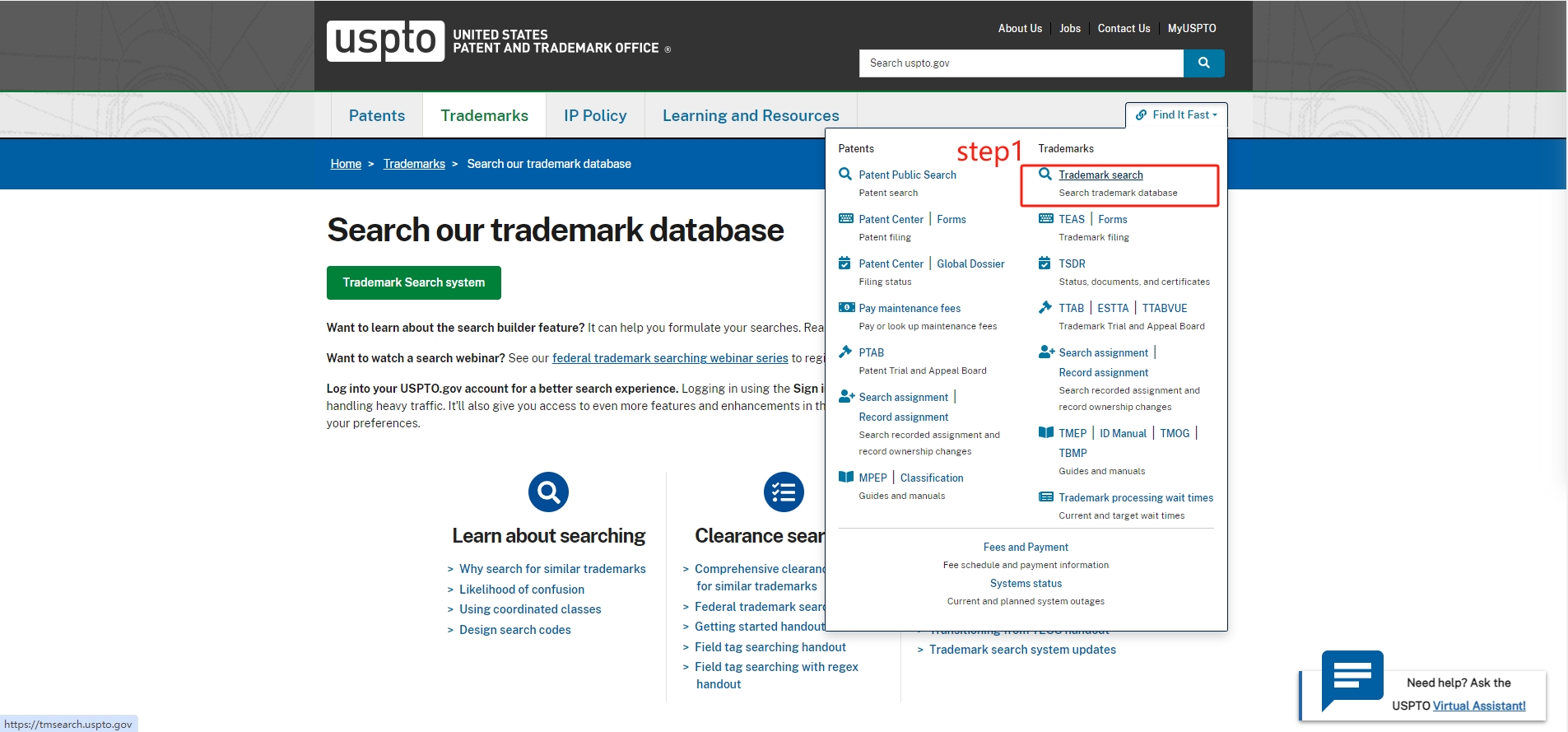Click the list icon beside Trademark processing wait times
The height and width of the screenshot is (732, 1568).
[1045, 497]
